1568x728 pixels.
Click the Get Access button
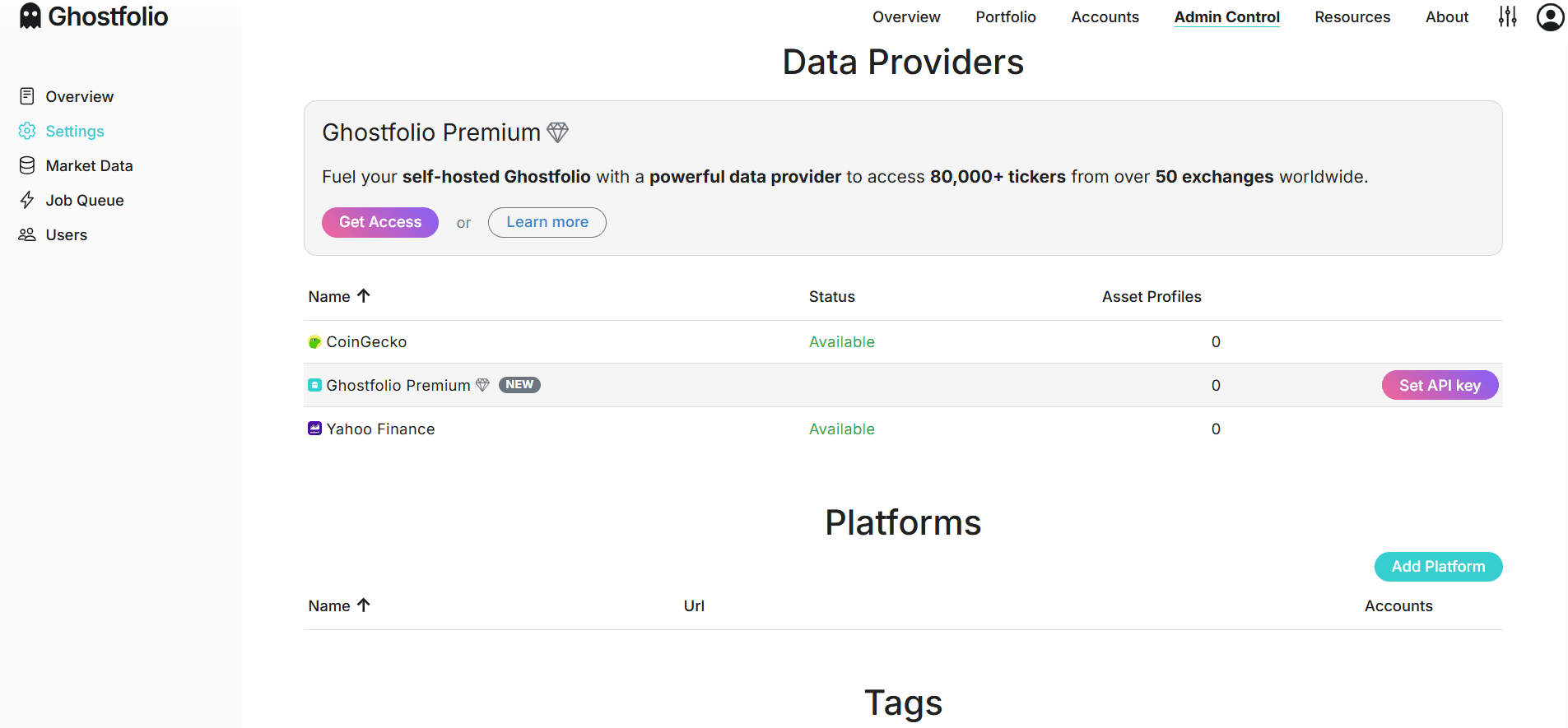click(x=380, y=222)
